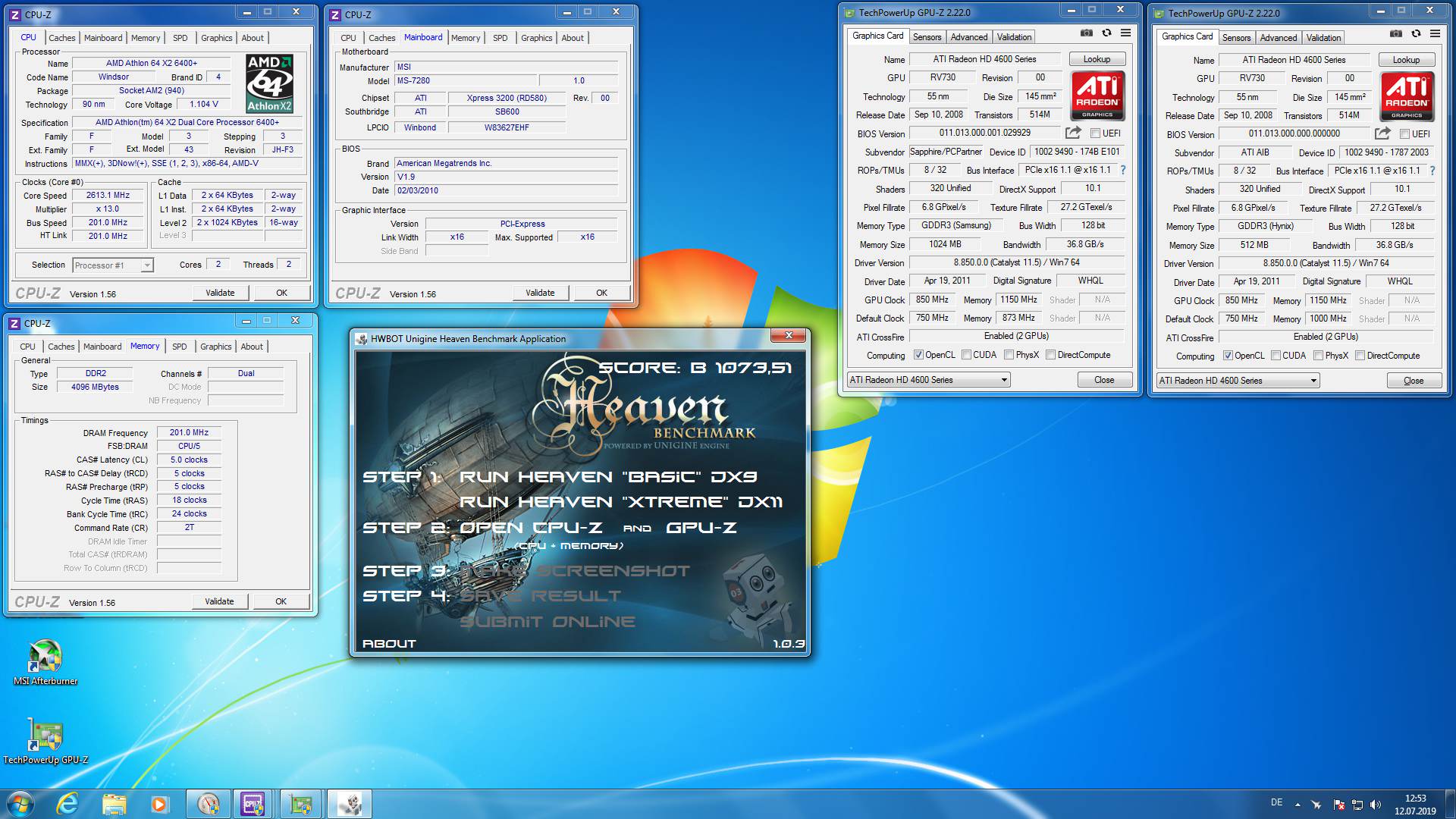
Task: Open the hamburger menu in right GPU-Z
Action: click(1436, 34)
